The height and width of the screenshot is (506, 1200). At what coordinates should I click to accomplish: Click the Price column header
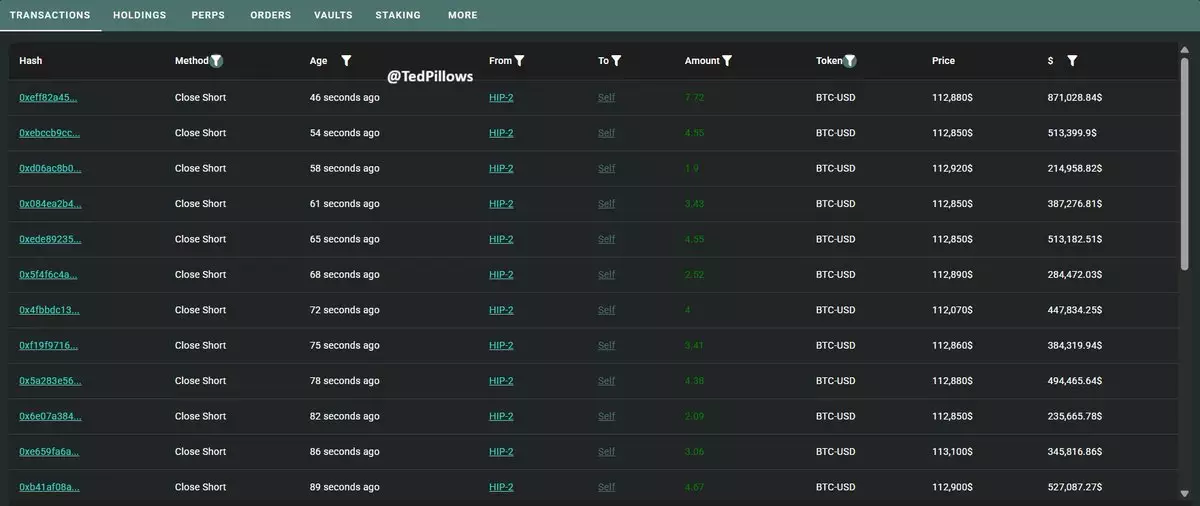943,61
